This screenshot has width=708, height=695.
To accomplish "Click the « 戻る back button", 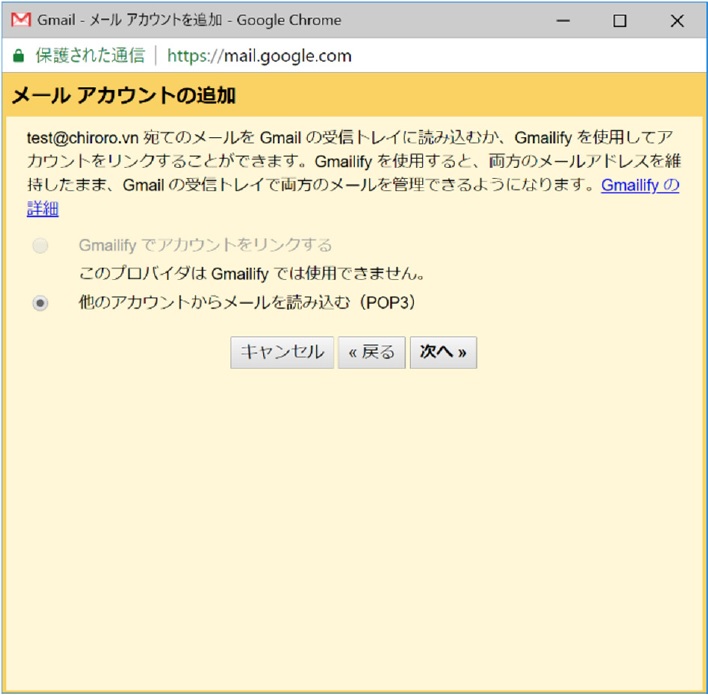I will pos(372,352).
